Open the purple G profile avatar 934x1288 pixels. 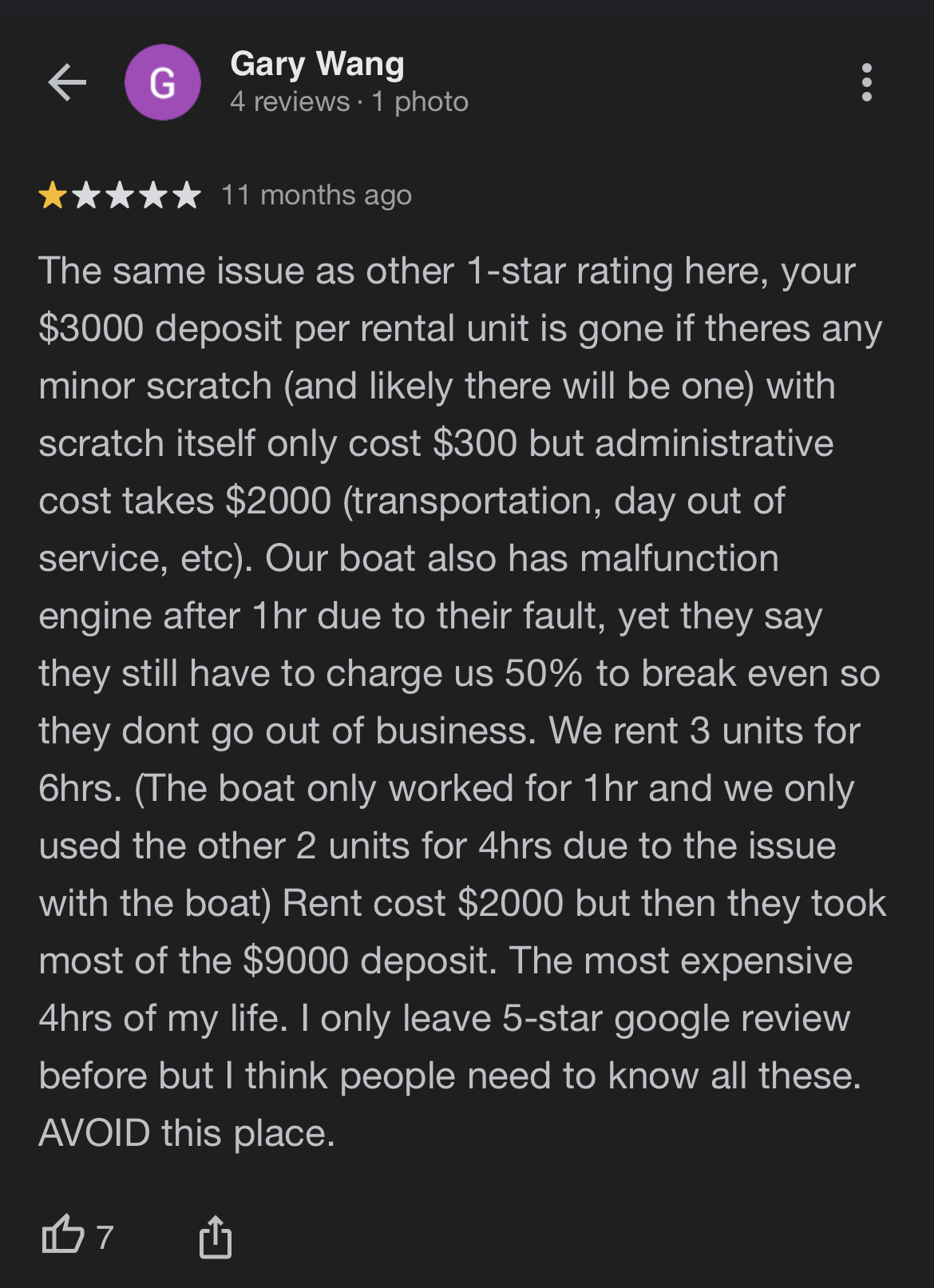click(163, 82)
